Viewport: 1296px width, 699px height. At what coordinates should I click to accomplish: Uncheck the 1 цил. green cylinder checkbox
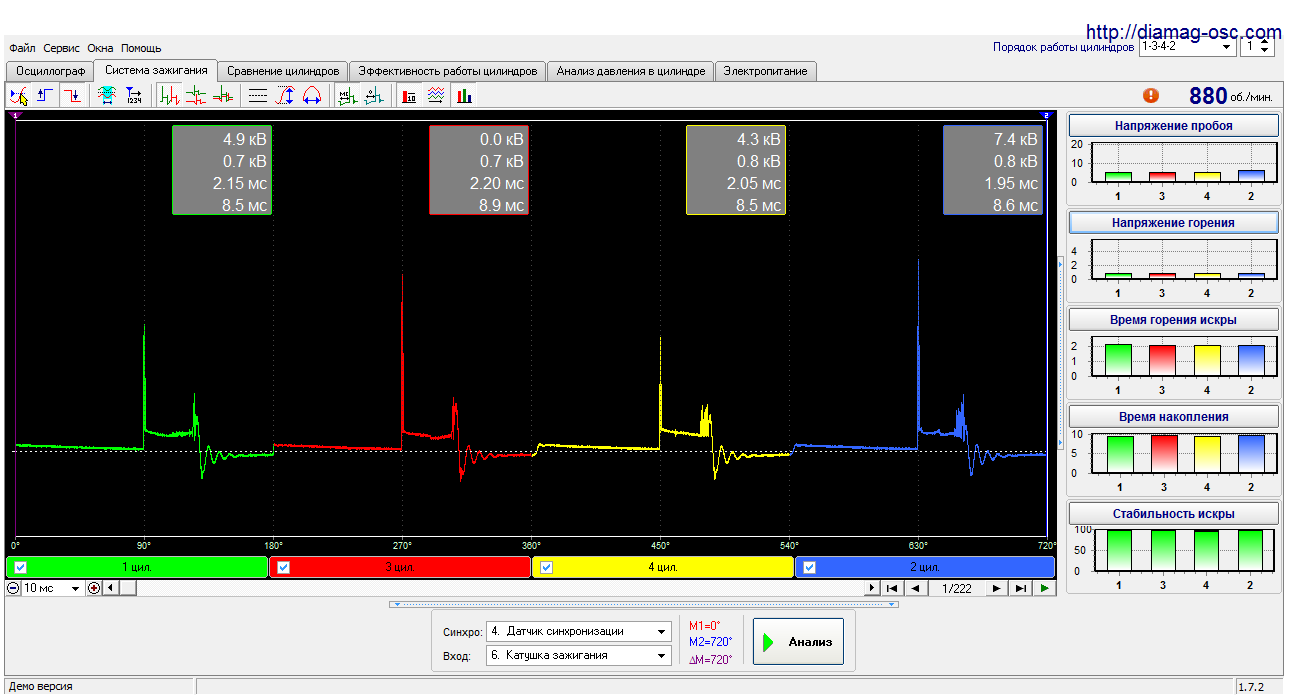21,567
